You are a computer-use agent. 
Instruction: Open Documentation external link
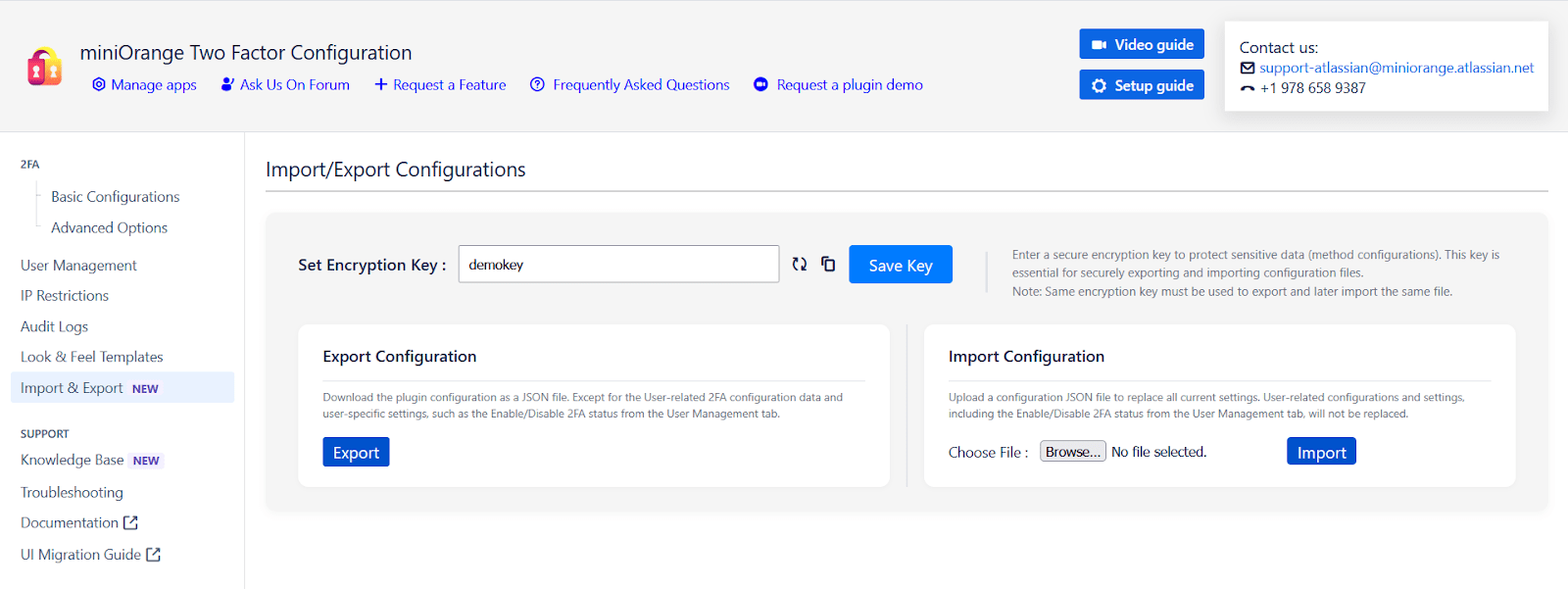click(70, 522)
